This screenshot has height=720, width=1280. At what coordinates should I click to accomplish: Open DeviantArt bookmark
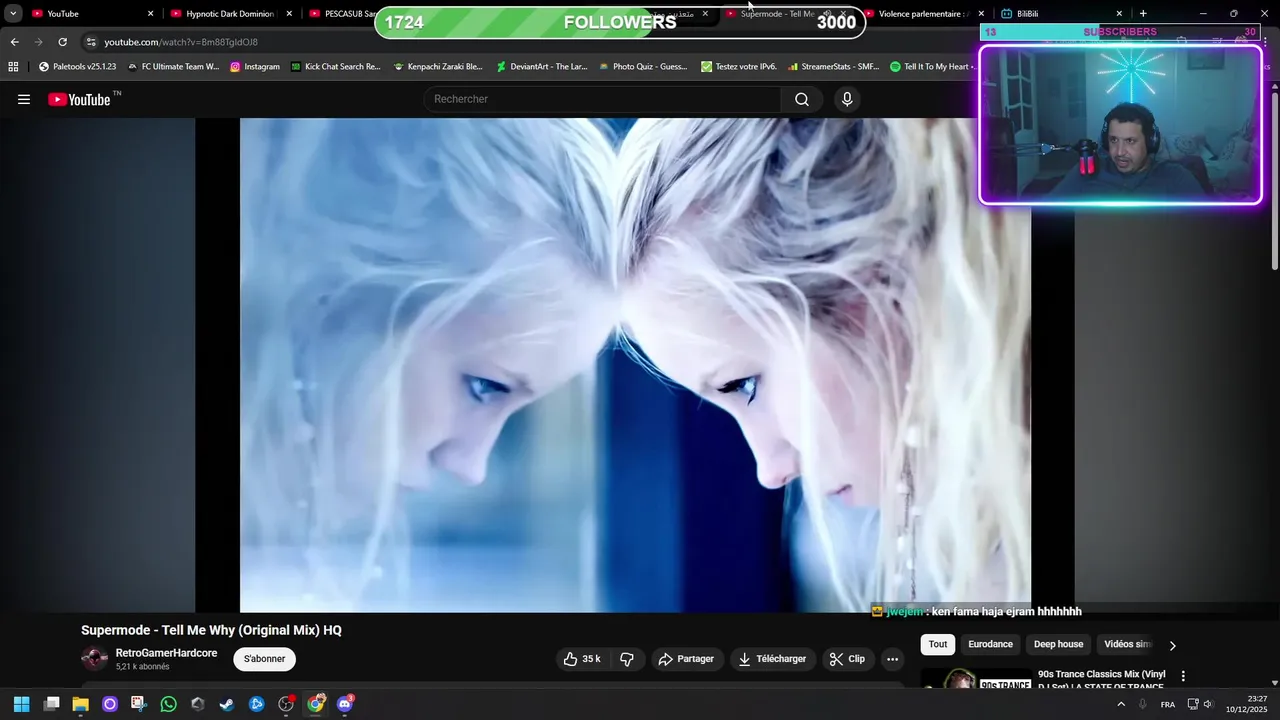[x=542, y=67]
